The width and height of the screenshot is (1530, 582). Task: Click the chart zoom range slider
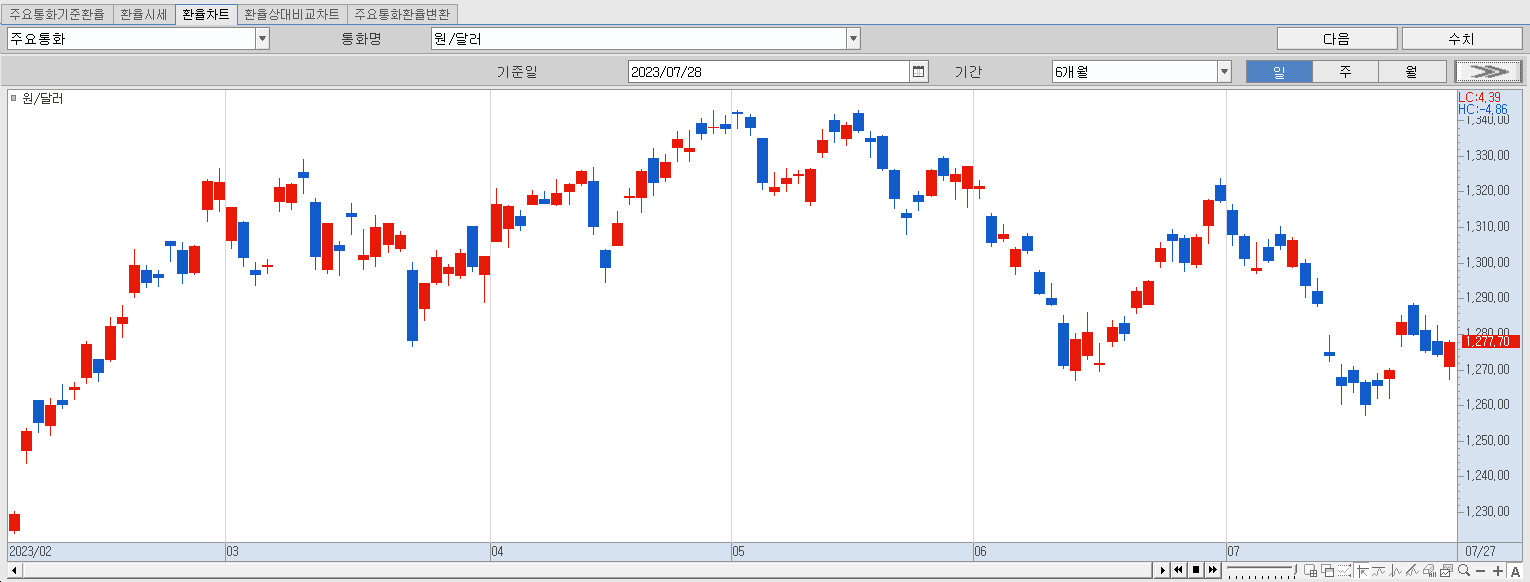[x=1261, y=570]
